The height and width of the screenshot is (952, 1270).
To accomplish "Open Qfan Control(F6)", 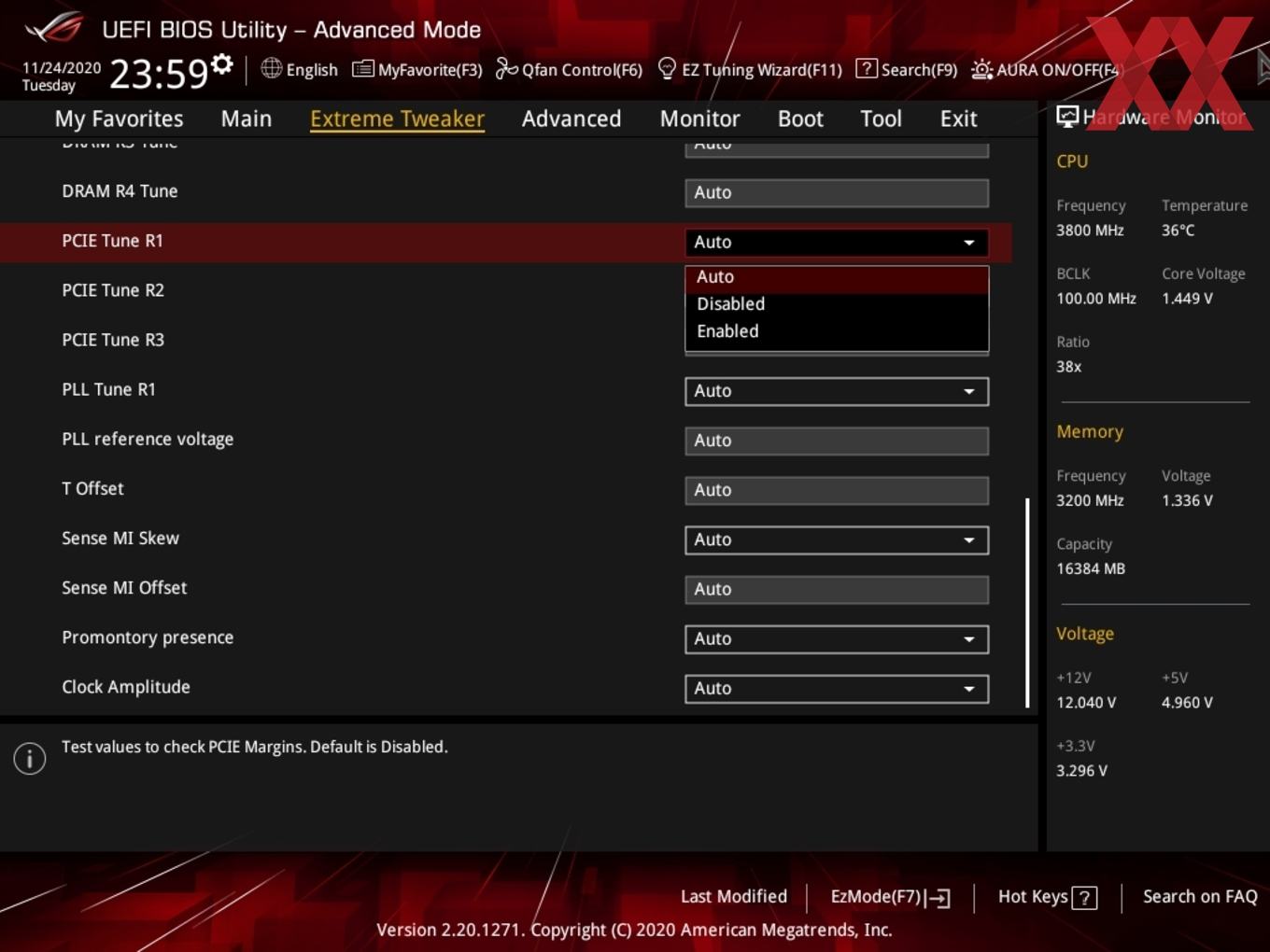I will pyautogui.click(x=569, y=69).
